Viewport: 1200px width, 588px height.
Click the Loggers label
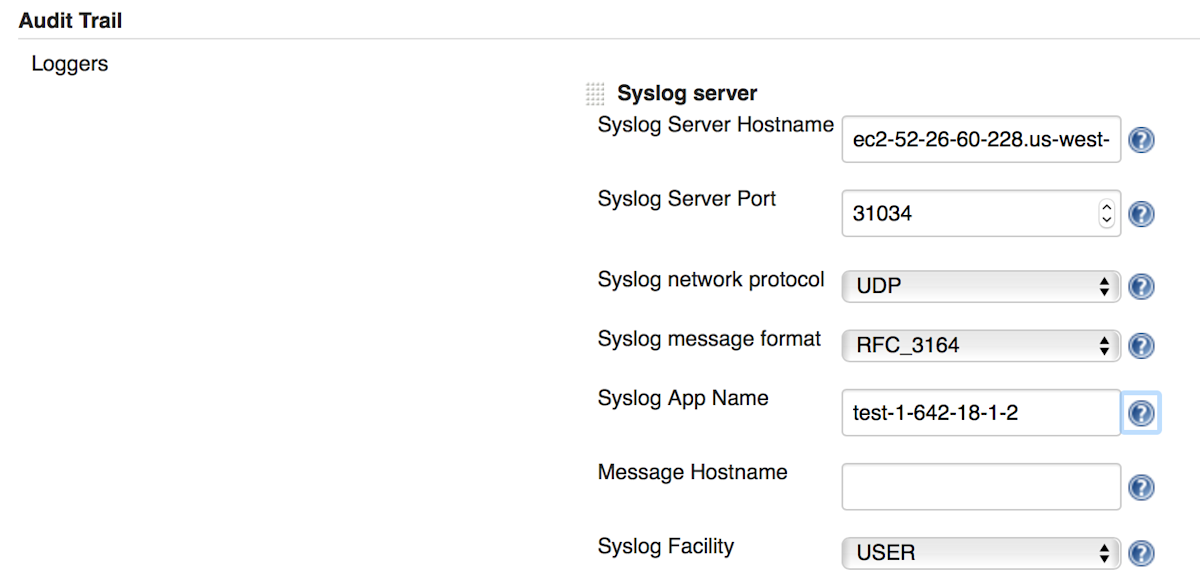click(70, 64)
